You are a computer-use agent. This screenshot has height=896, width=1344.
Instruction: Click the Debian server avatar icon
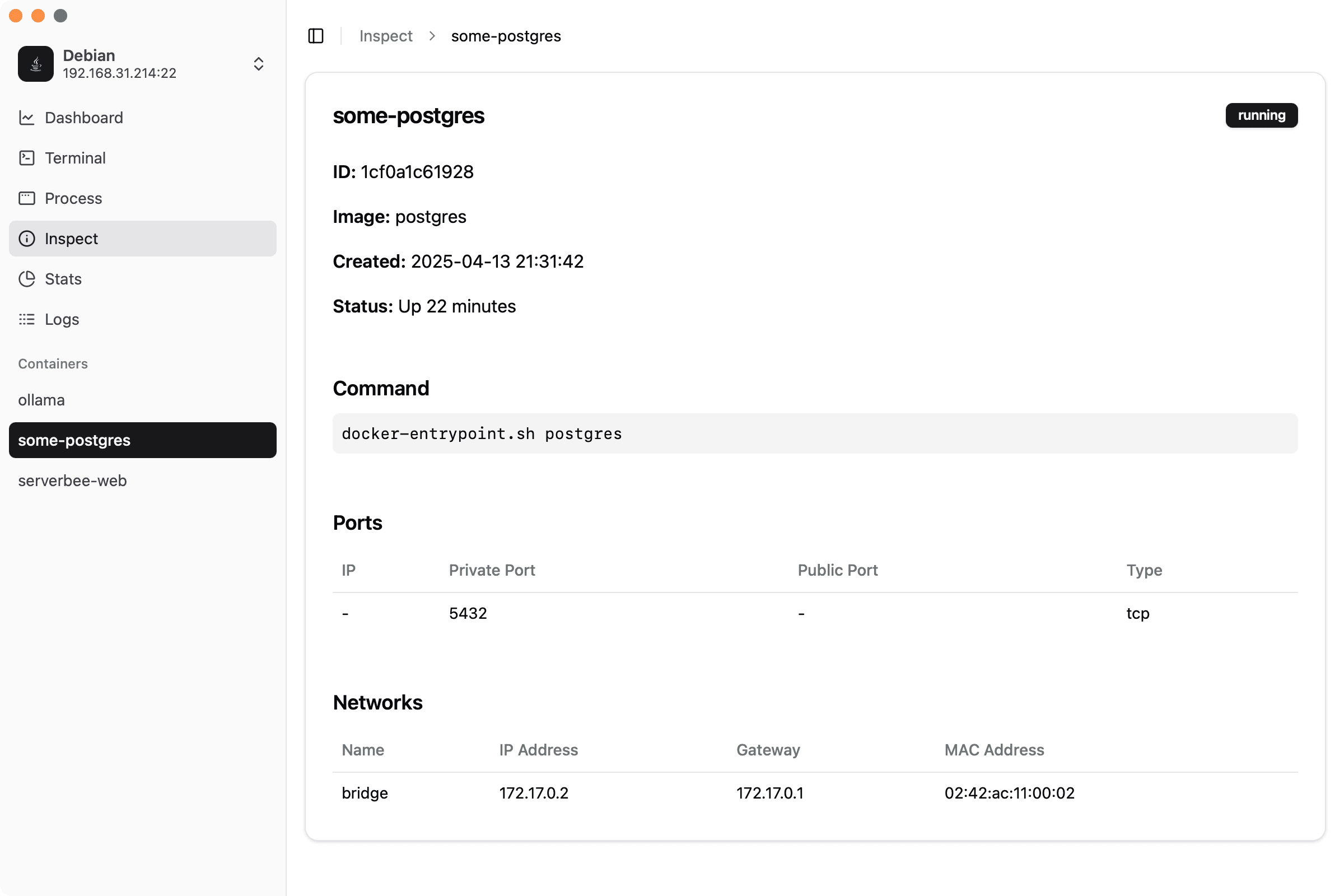click(x=35, y=64)
